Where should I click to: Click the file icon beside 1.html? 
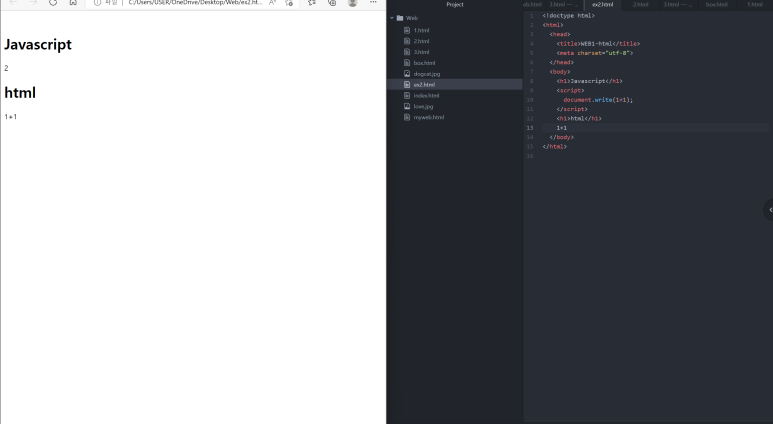click(407, 31)
